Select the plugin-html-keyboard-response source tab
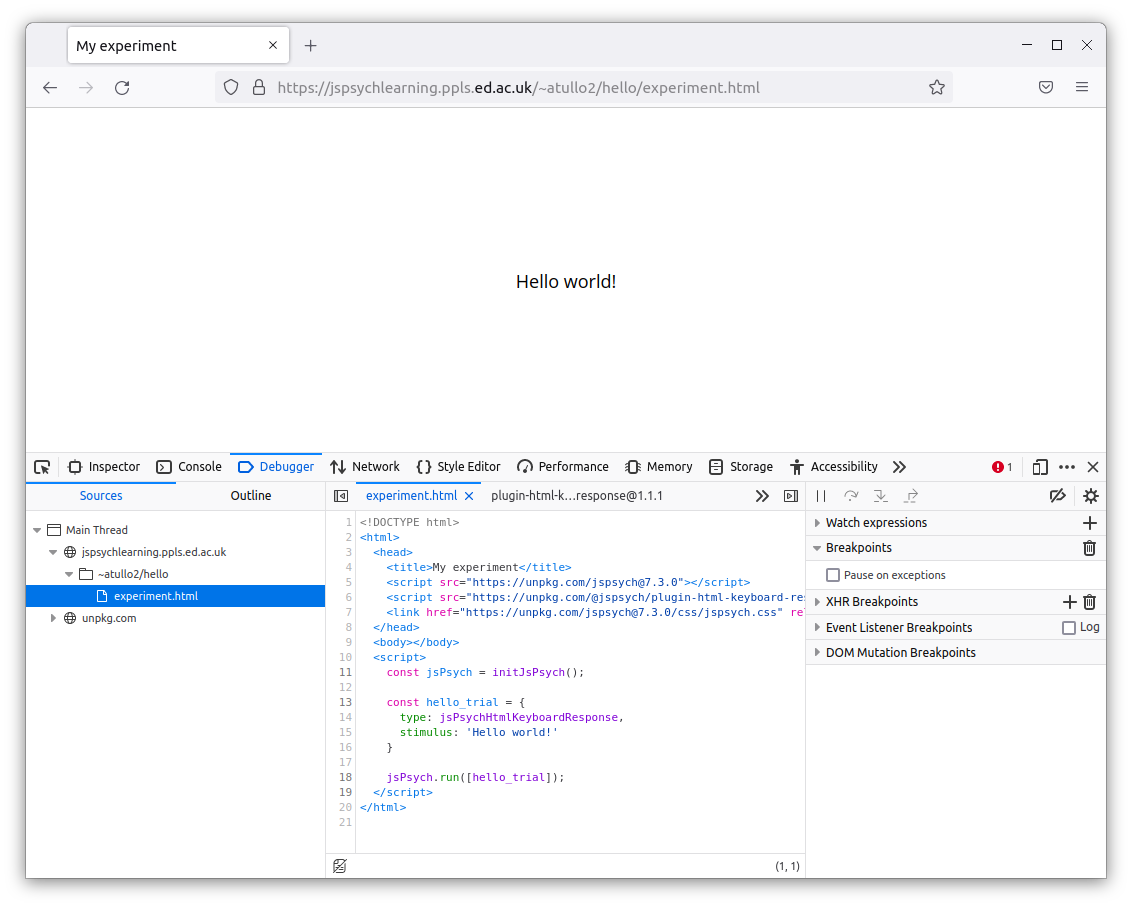The width and height of the screenshot is (1132, 907). tap(577, 496)
